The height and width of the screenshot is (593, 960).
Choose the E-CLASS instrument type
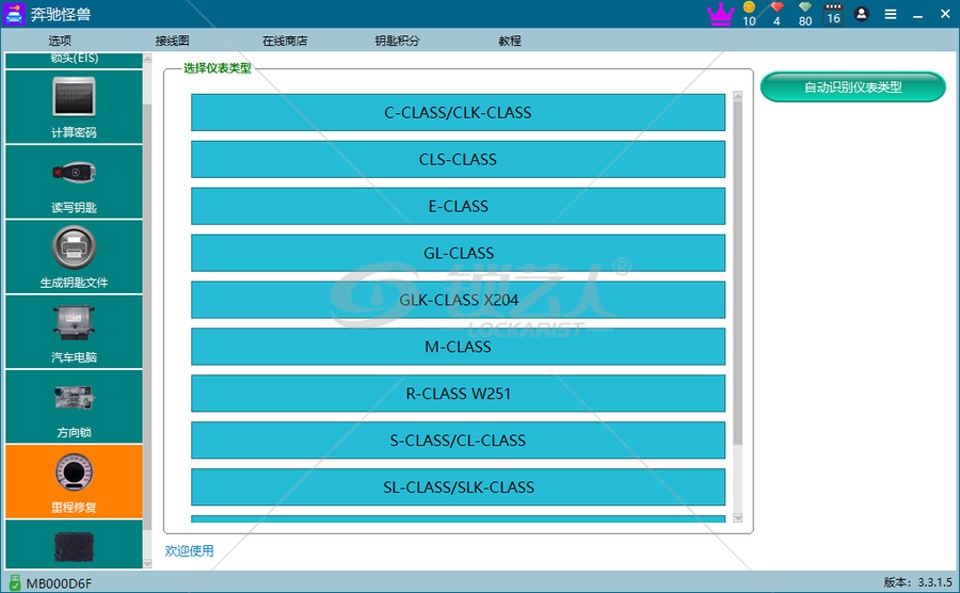[x=458, y=206]
